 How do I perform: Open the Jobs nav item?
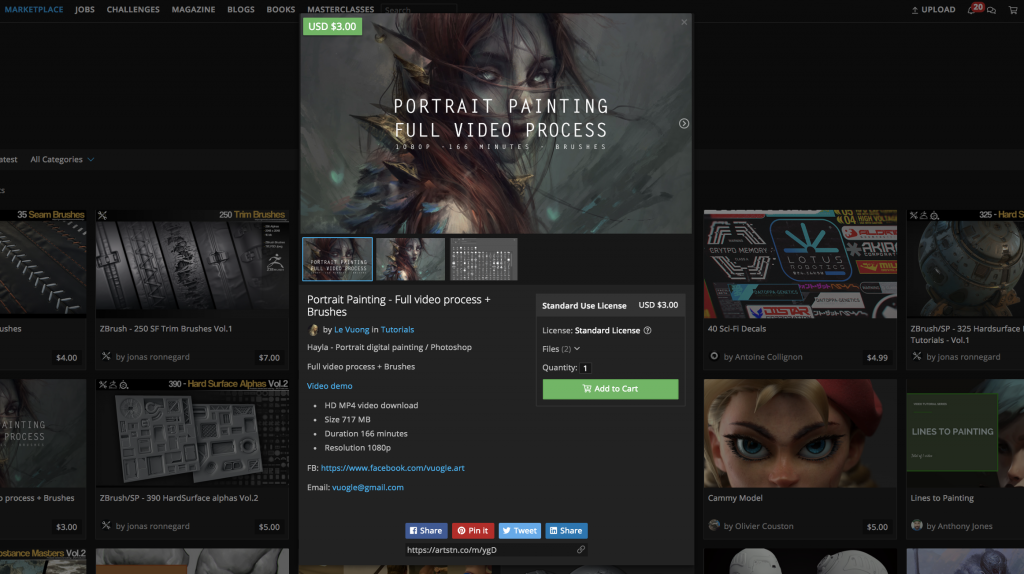pyautogui.click(x=84, y=9)
